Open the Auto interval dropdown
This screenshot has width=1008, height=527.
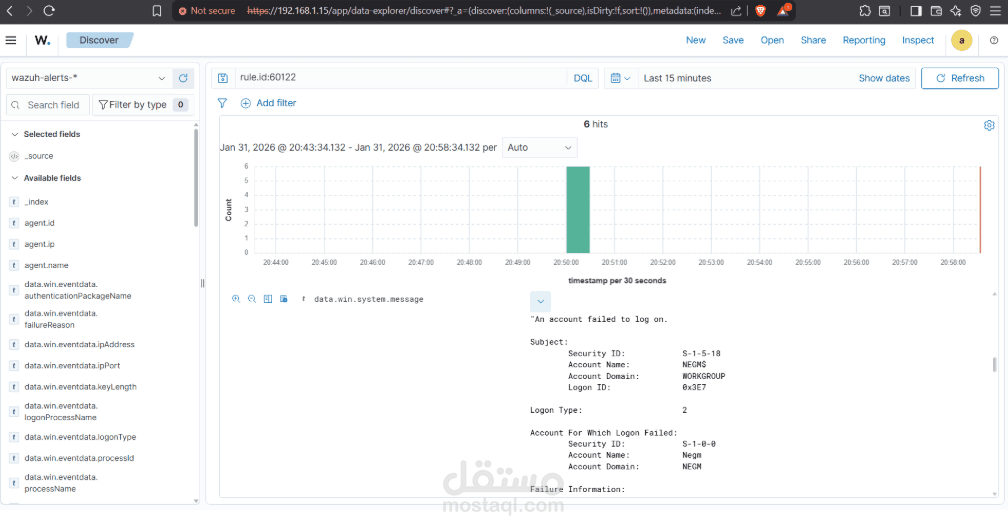point(539,147)
